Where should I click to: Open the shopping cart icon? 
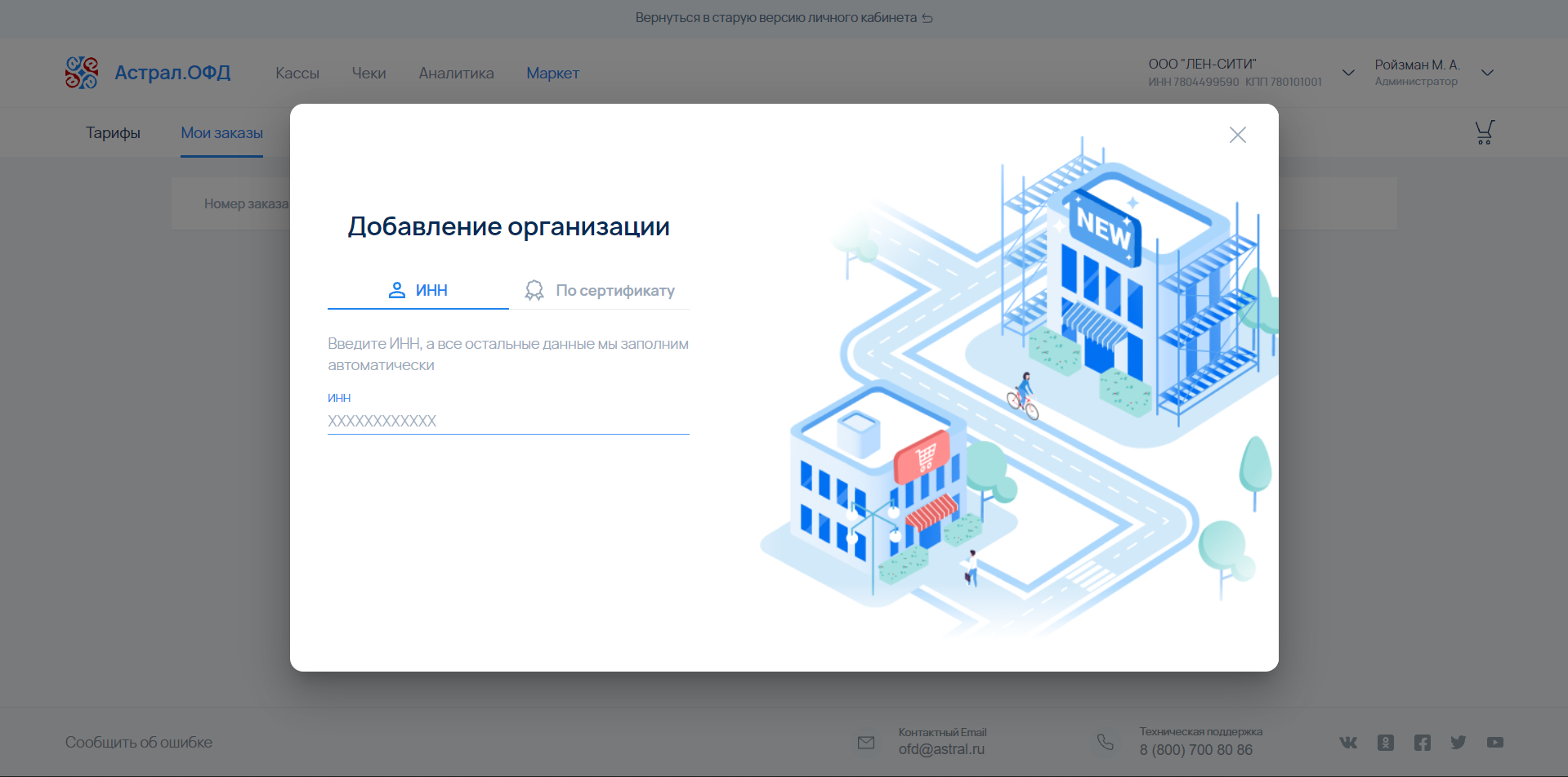[x=1484, y=132]
